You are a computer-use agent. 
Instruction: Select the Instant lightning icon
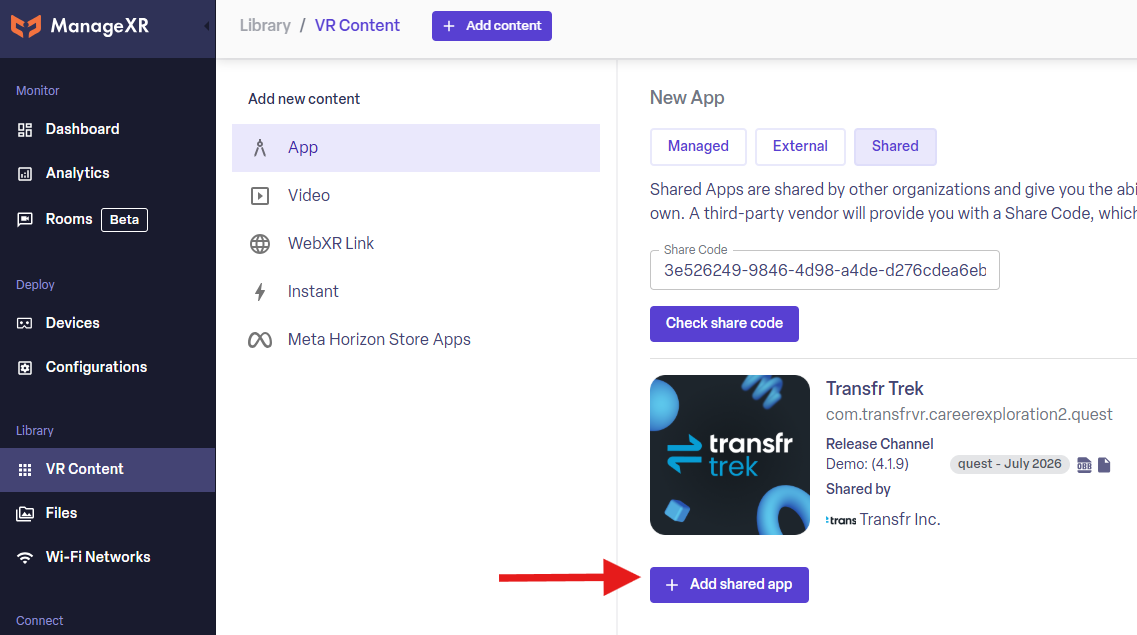click(x=260, y=291)
